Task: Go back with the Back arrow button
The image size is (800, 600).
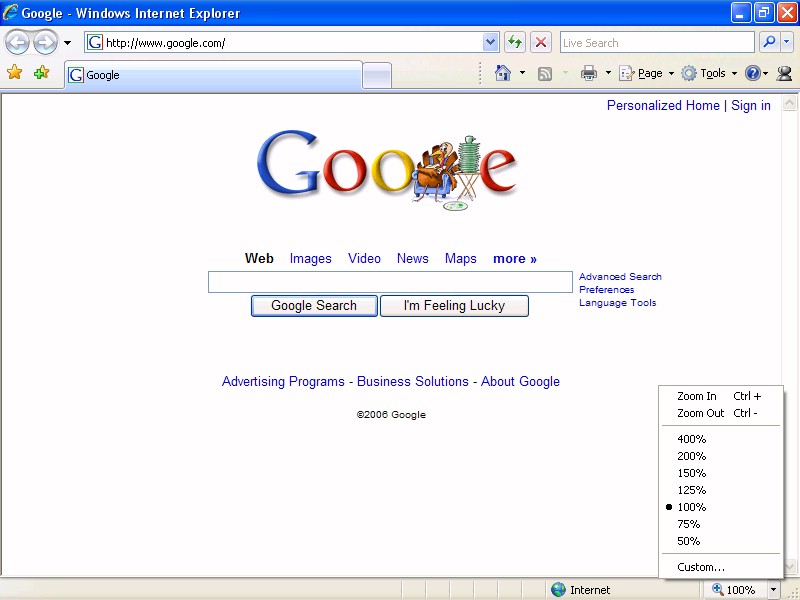Action: (x=17, y=42)
